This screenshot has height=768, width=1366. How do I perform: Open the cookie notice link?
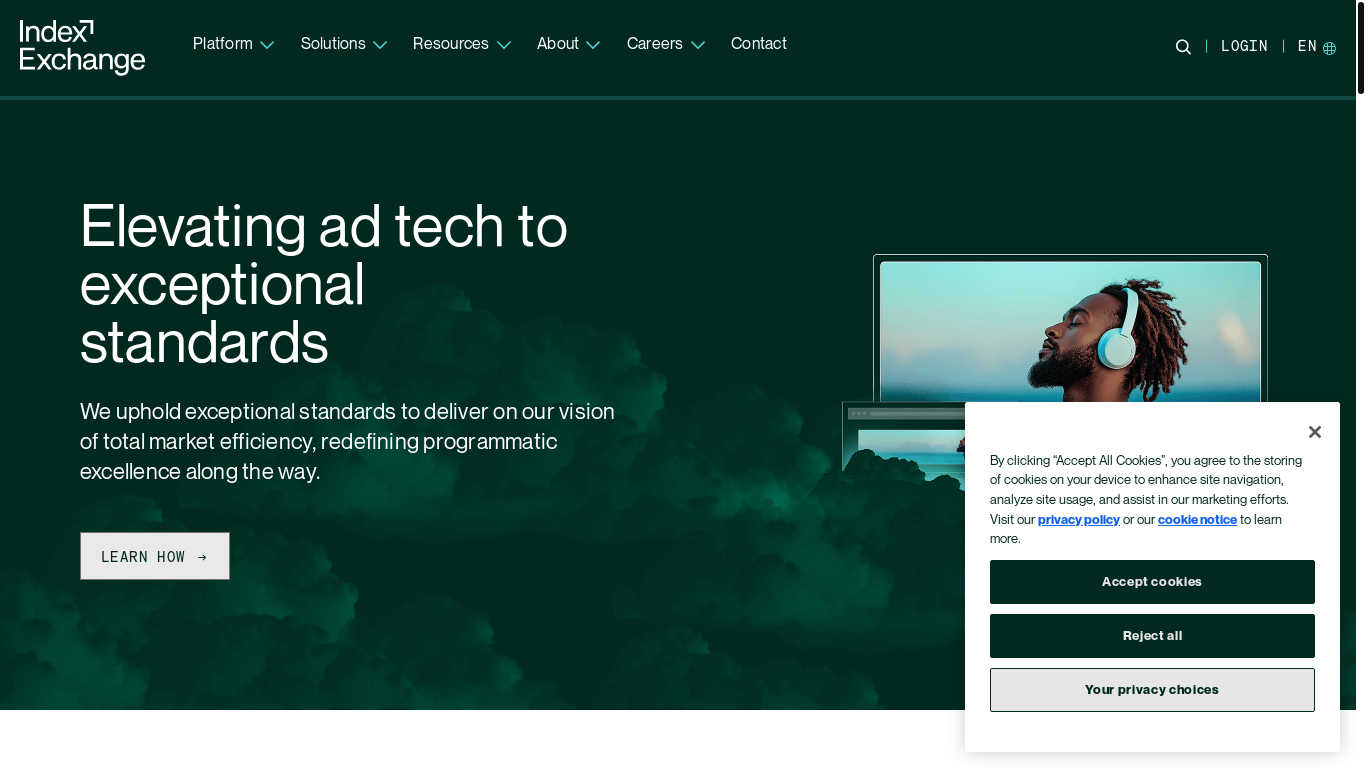tap(1197, 519)
